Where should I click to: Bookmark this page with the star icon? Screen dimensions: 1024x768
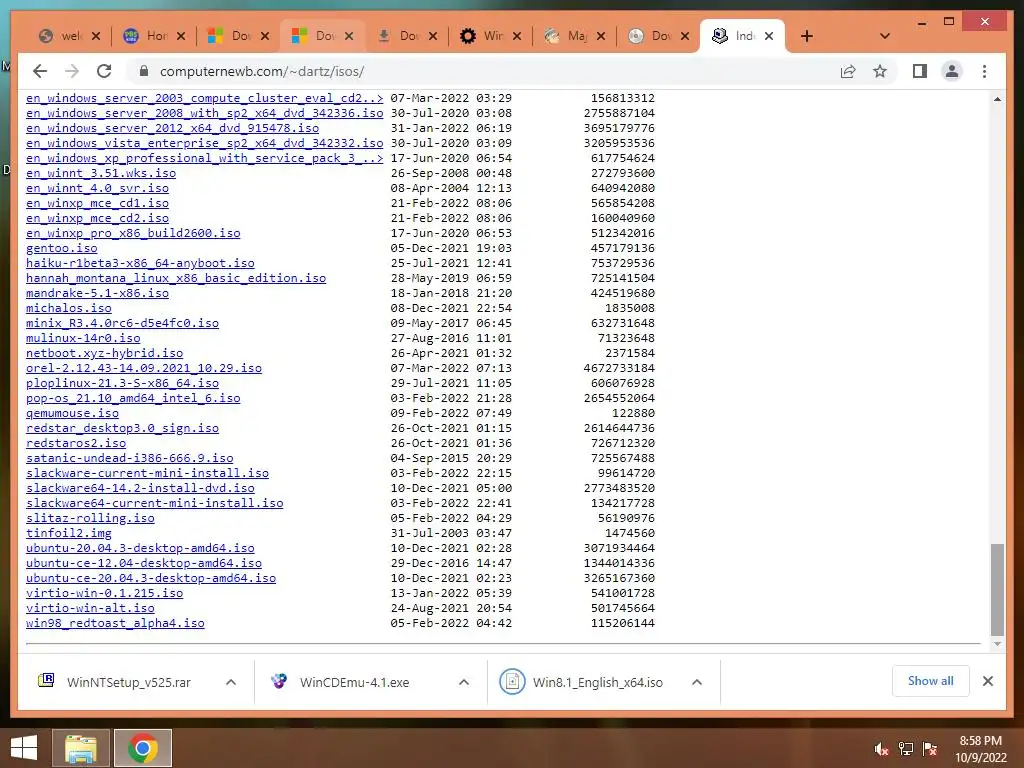(880, 71)
